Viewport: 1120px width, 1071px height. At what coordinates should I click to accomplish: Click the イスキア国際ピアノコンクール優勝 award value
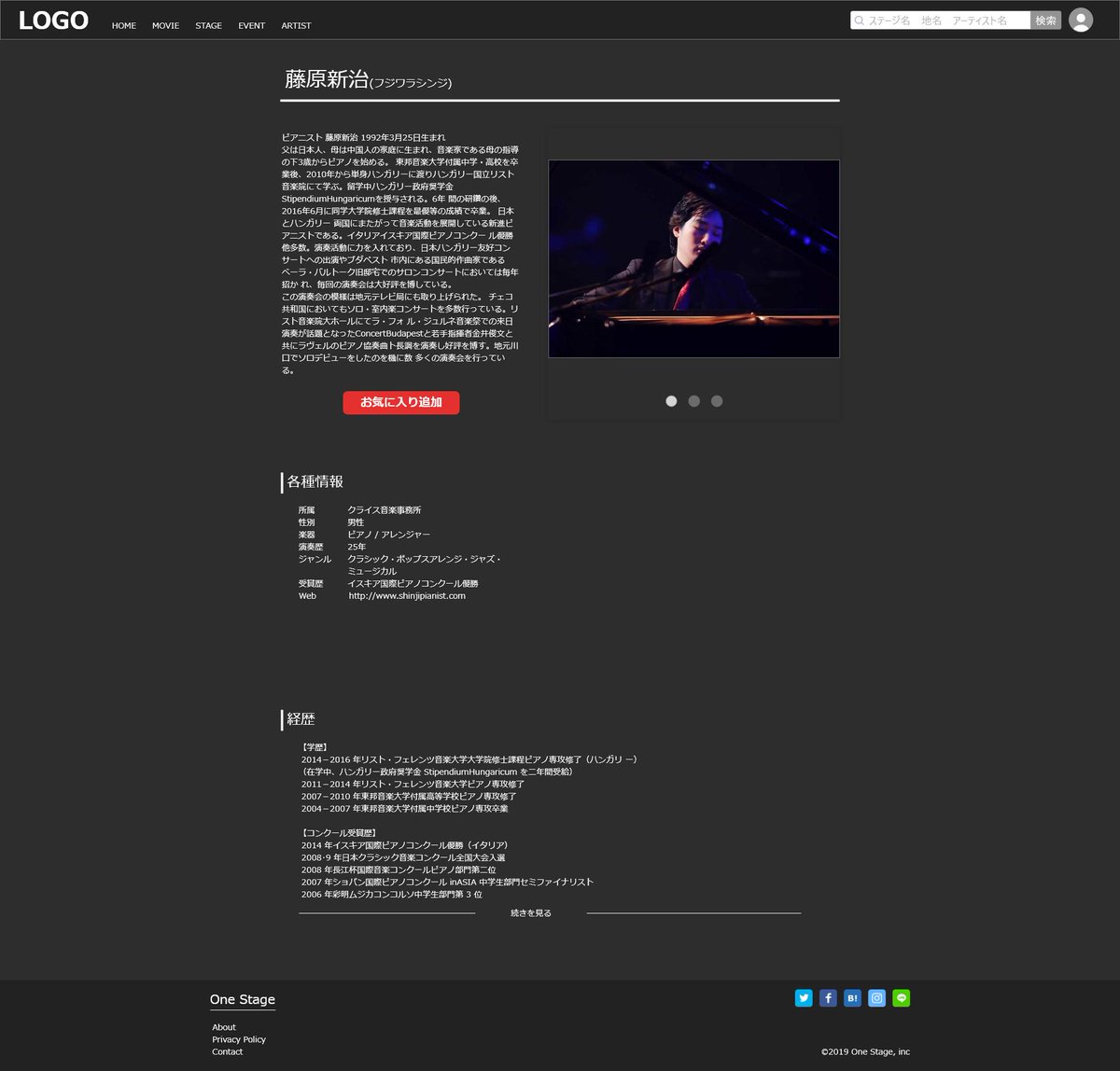(x=413, y=584)
